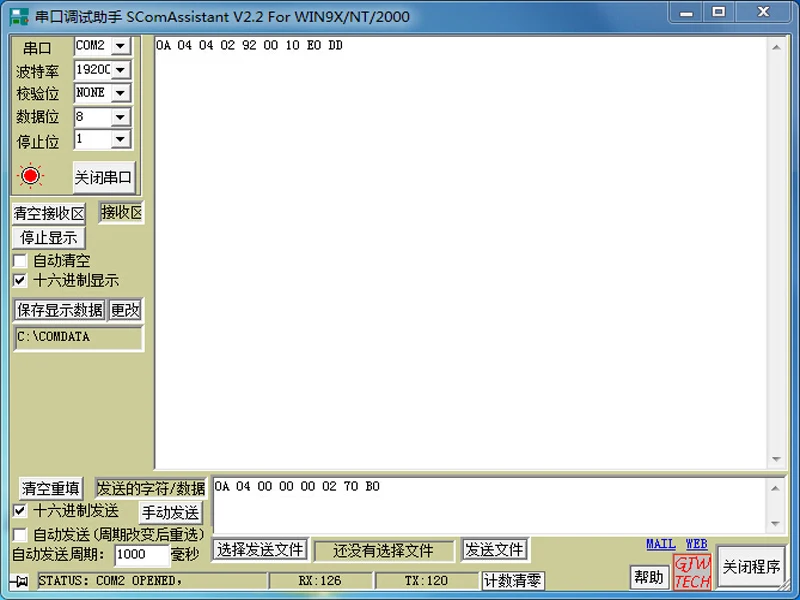This screenshot has height=600, width=800.
Task: Click 'STATUS: COM2 OPENED' status text
Action: (110, 581)
